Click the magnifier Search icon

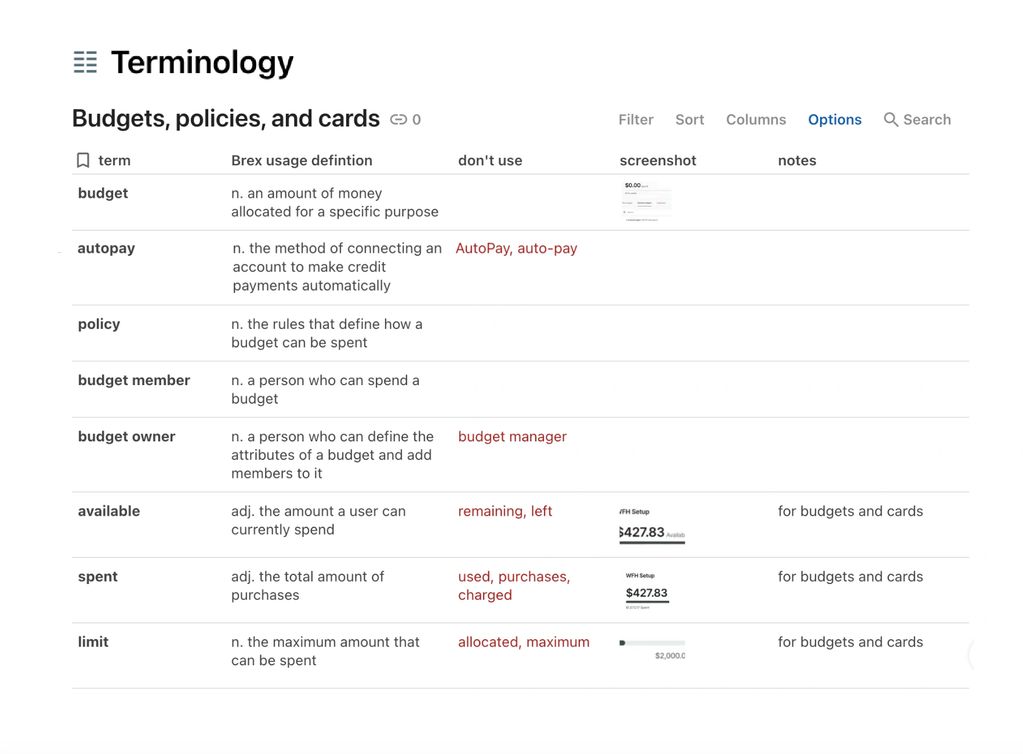click(890, 120)
